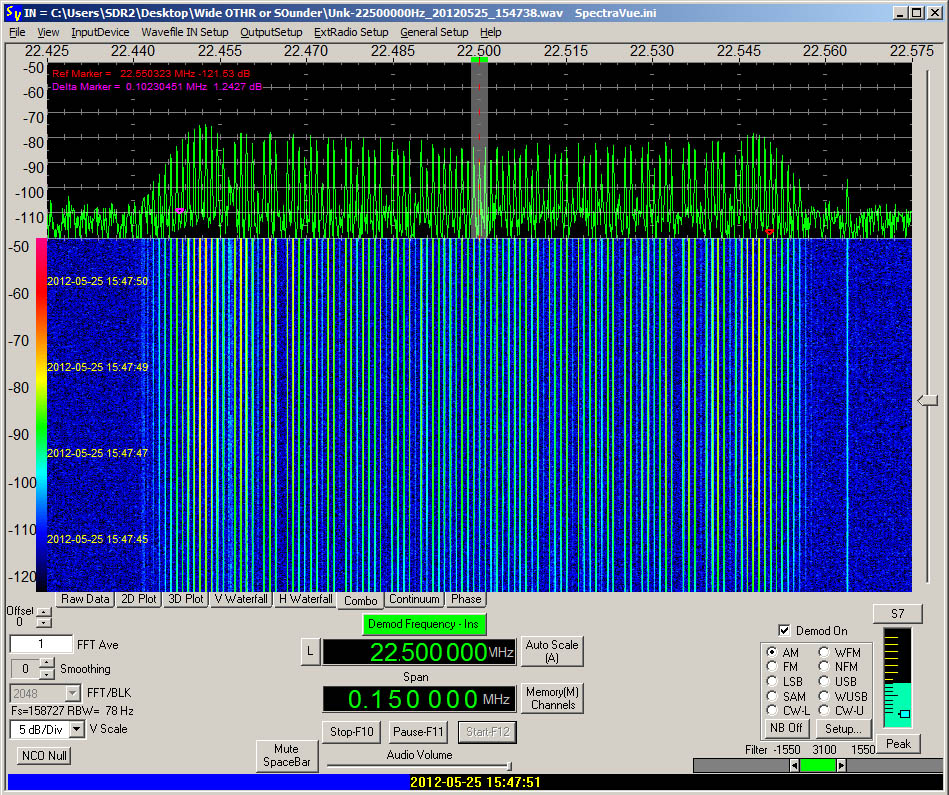Screen dimensions: 949x795
Task: Click the NCO Null button
Action: [x=44, y=756]
